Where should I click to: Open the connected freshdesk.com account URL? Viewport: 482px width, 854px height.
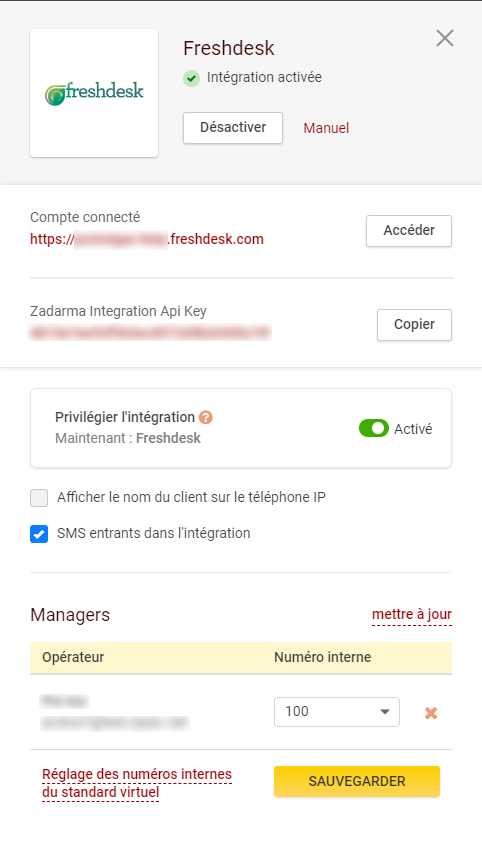147,239
